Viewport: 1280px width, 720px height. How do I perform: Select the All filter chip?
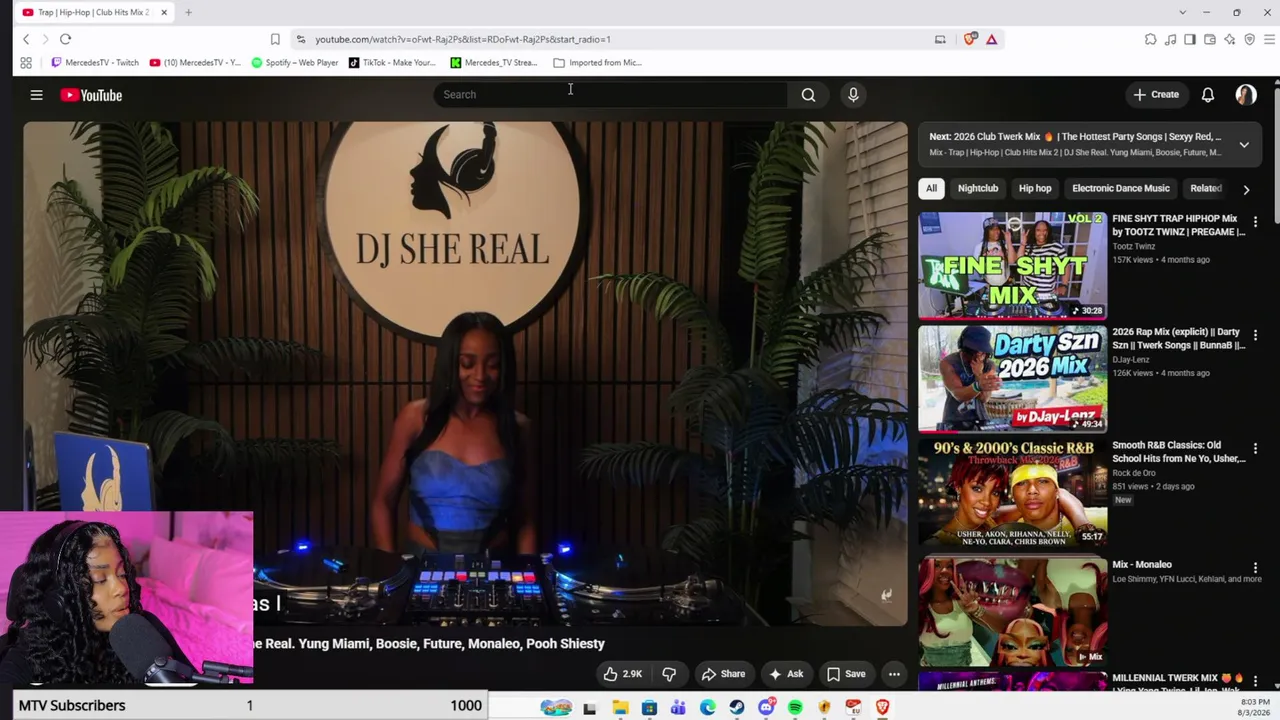point(931,188)
